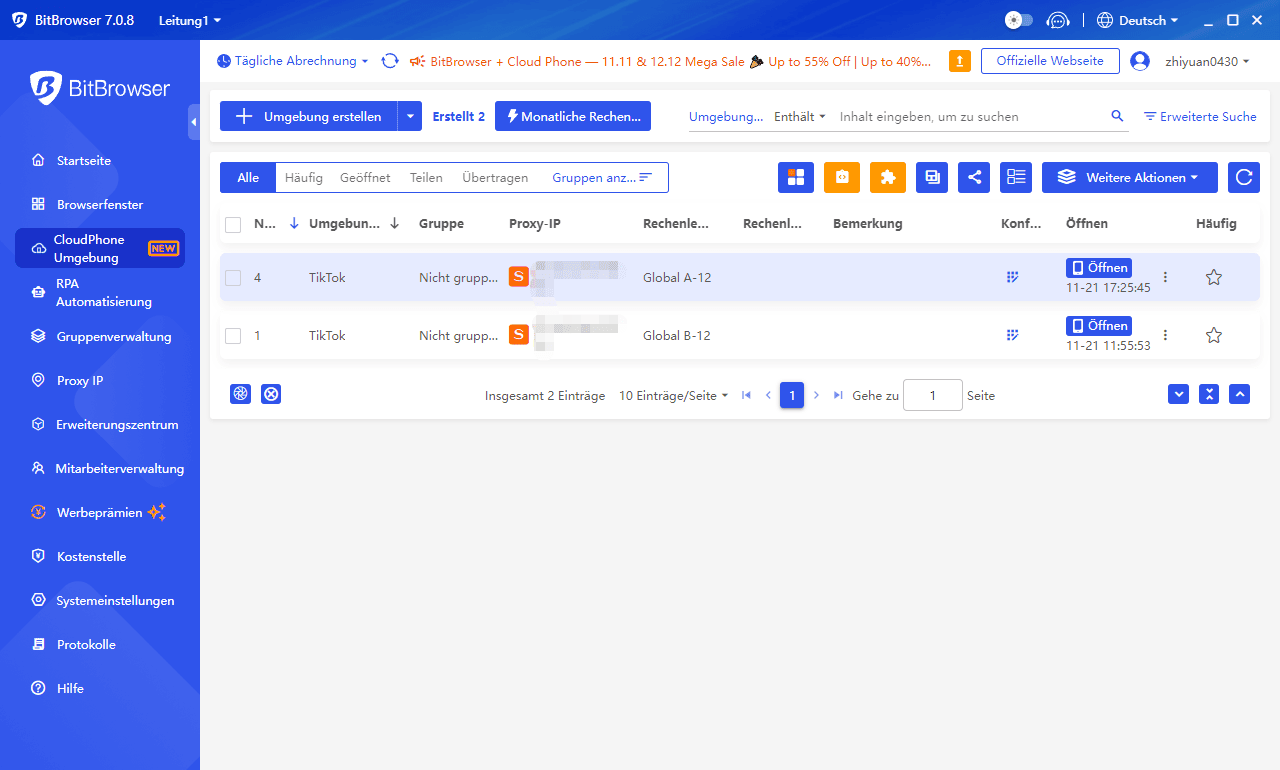Tick the select-all checkbox in table header
Image resolution: width=1280 pixels, height=770 pixels.
pyautogui.click(x=233, y=224)
